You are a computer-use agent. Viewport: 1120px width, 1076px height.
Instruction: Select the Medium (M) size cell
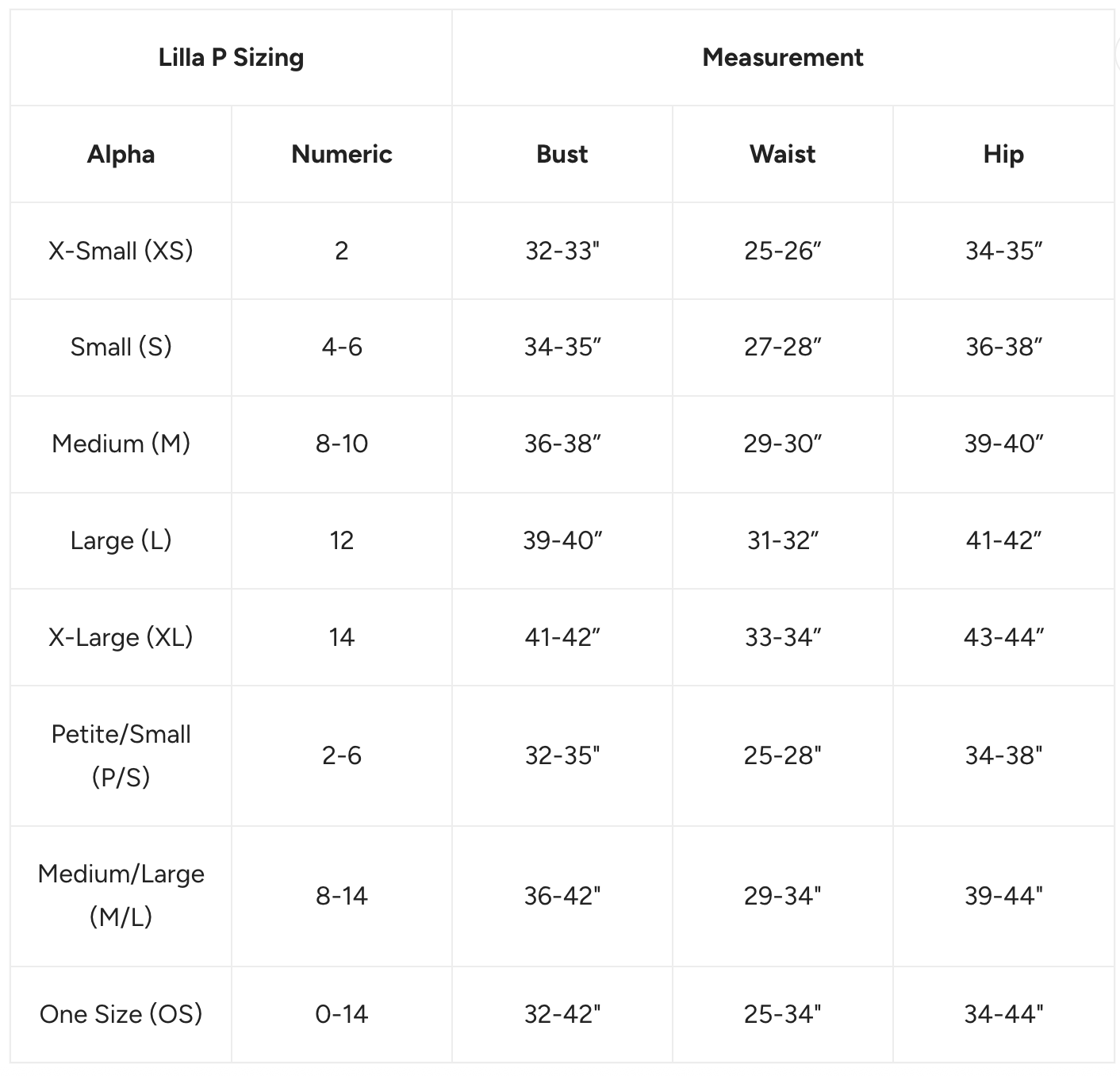(x=121, y=444)
